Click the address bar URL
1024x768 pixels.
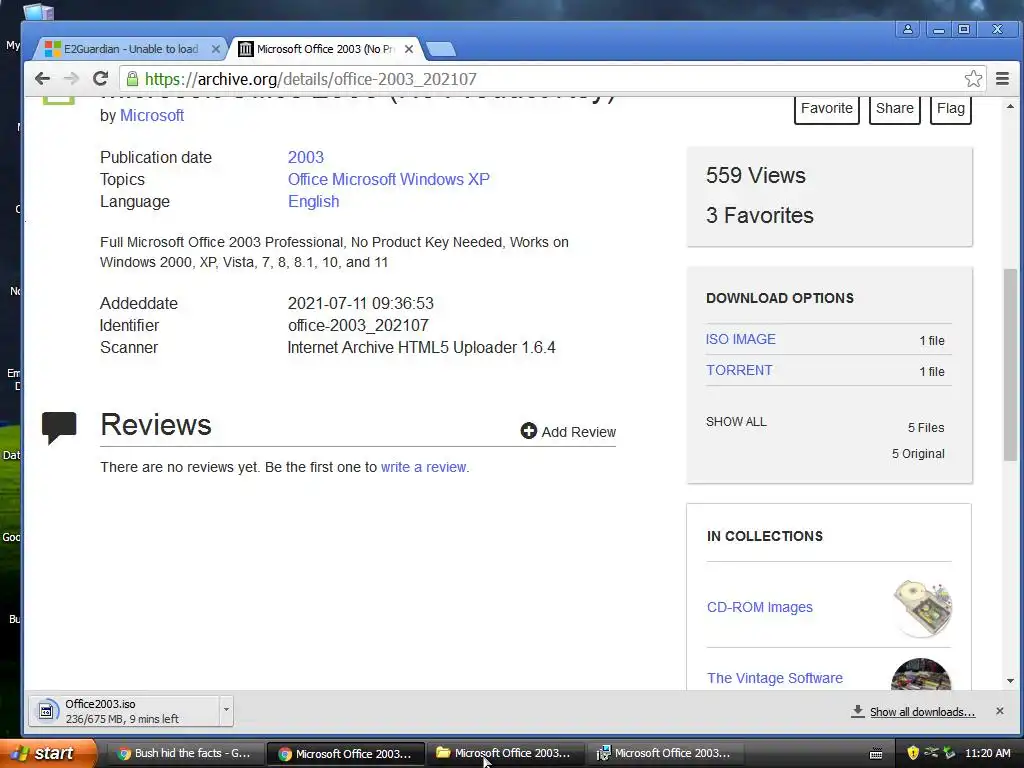(311, 79)
